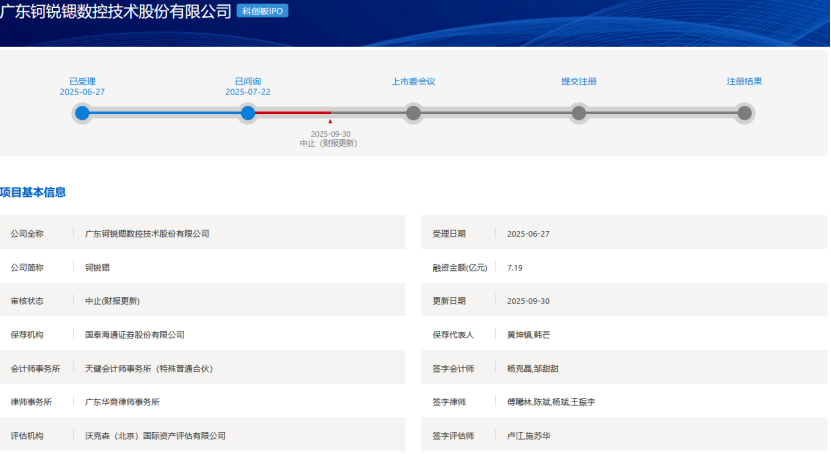Click the 7.19 financing amount value
This screenshot has height=454, width=831.
coord(516,267)
